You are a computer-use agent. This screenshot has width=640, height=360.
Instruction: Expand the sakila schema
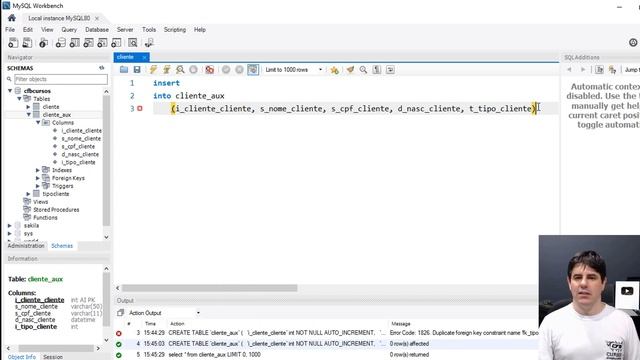pyautogui.click(x=10, y=225)
